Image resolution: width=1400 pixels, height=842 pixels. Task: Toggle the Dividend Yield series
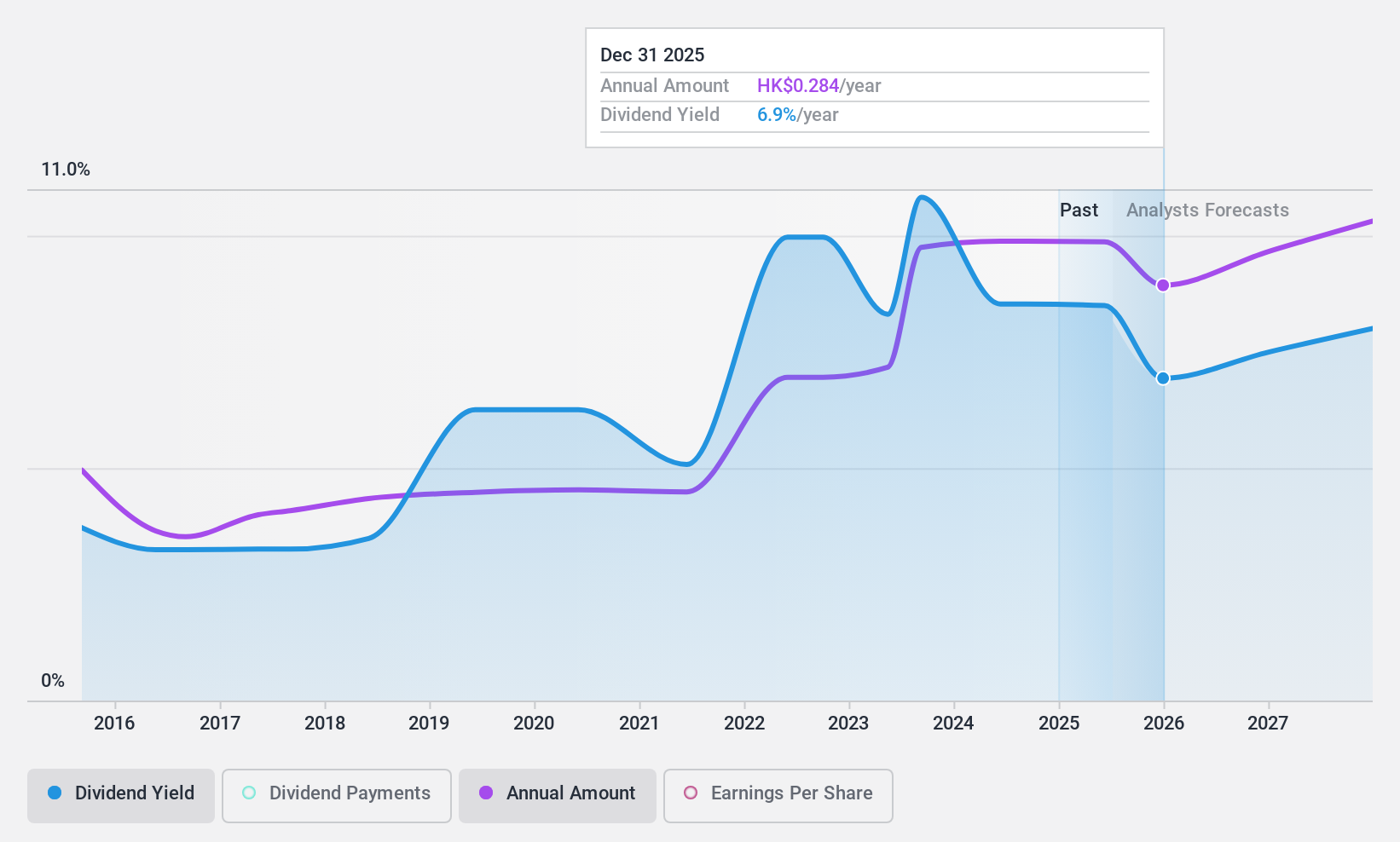pyautogui.click(x=121, y=796)
